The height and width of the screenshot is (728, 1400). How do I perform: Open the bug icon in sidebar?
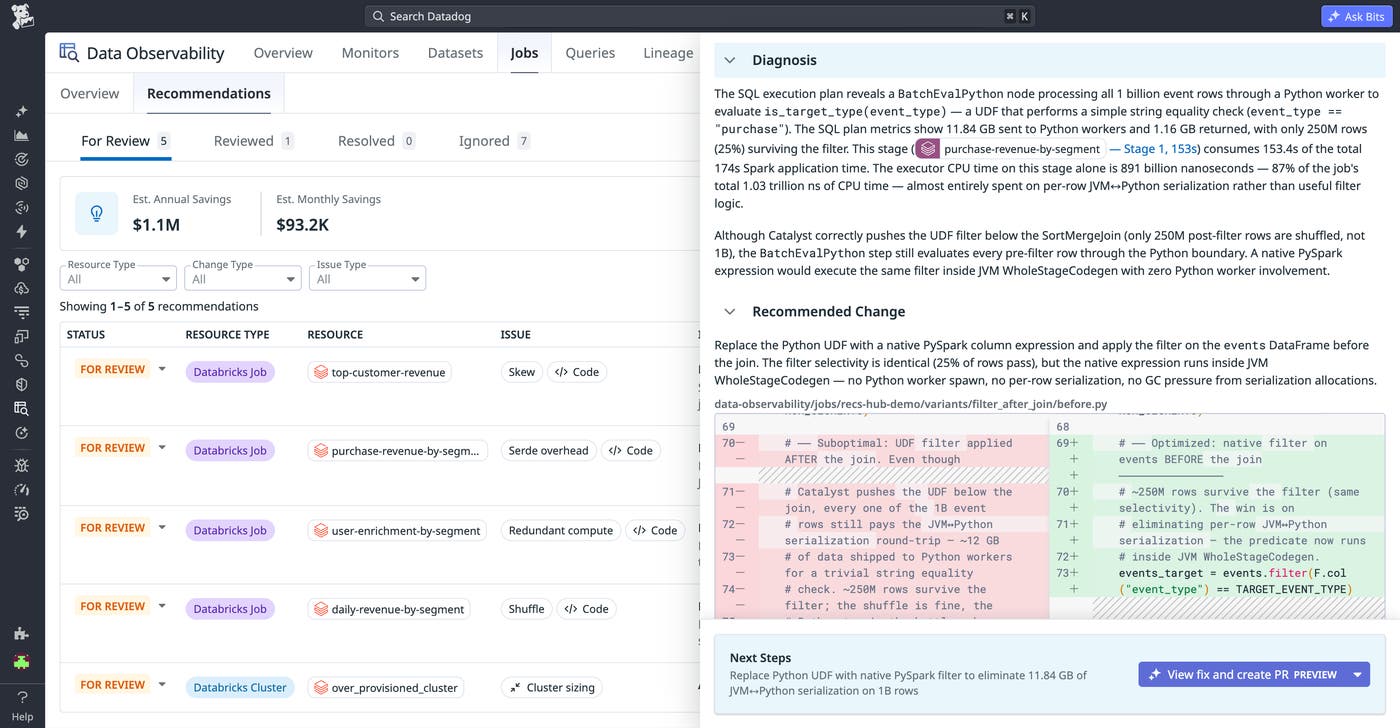pos(22,465)
